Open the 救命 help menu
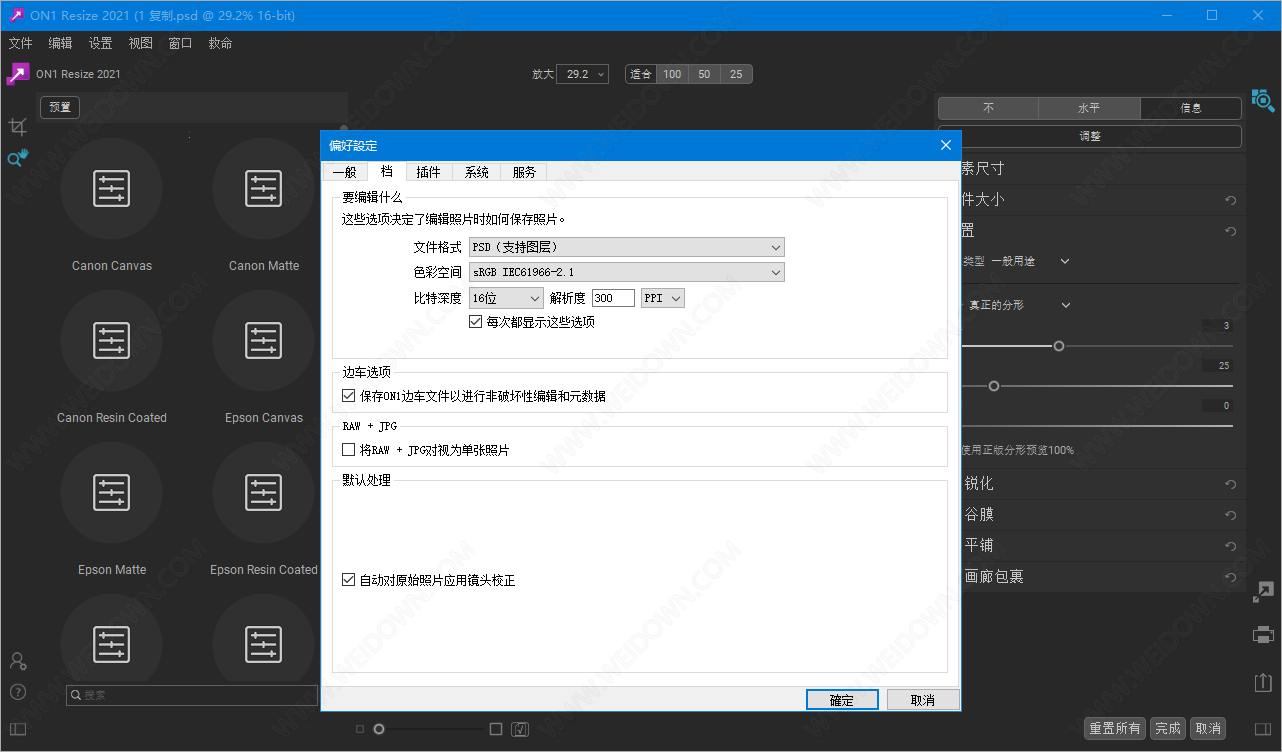Viewport: 1282px width, 752px height. pyautogui.click(x=220, y=43)
